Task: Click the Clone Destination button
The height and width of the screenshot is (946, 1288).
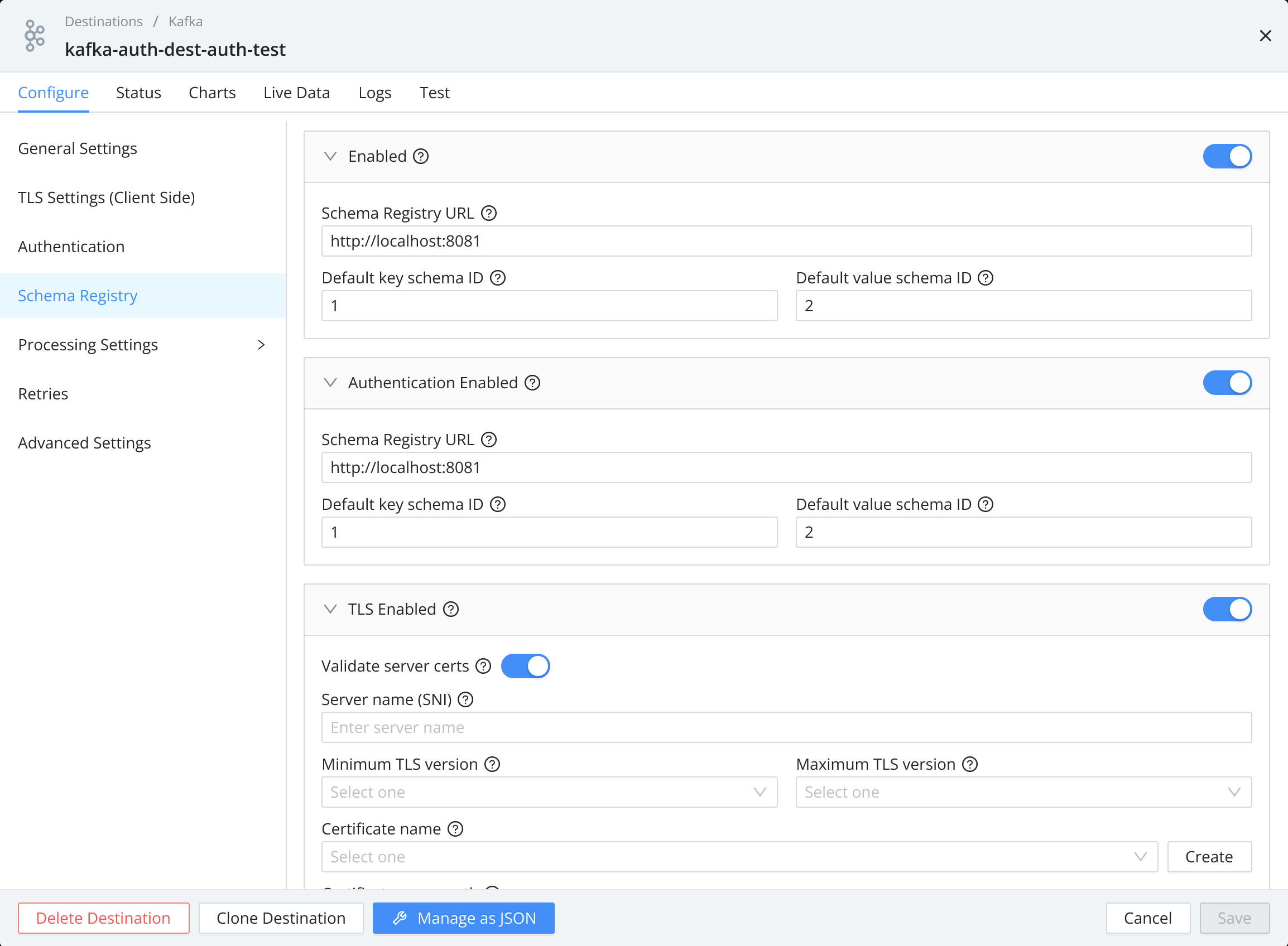Action: (x=281, y=918)
